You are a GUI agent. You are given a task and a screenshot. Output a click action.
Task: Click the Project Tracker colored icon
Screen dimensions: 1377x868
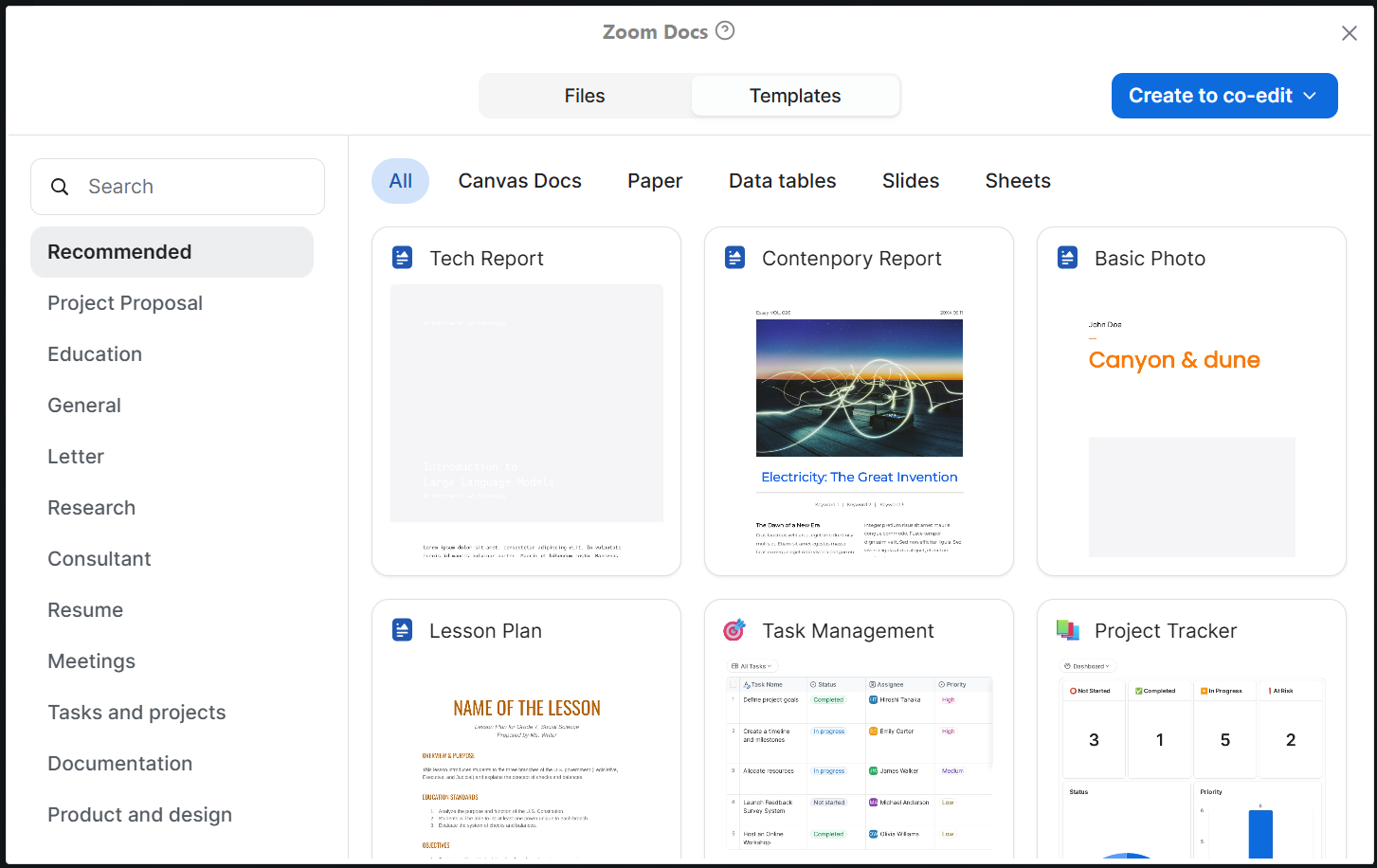point(1068,630)
